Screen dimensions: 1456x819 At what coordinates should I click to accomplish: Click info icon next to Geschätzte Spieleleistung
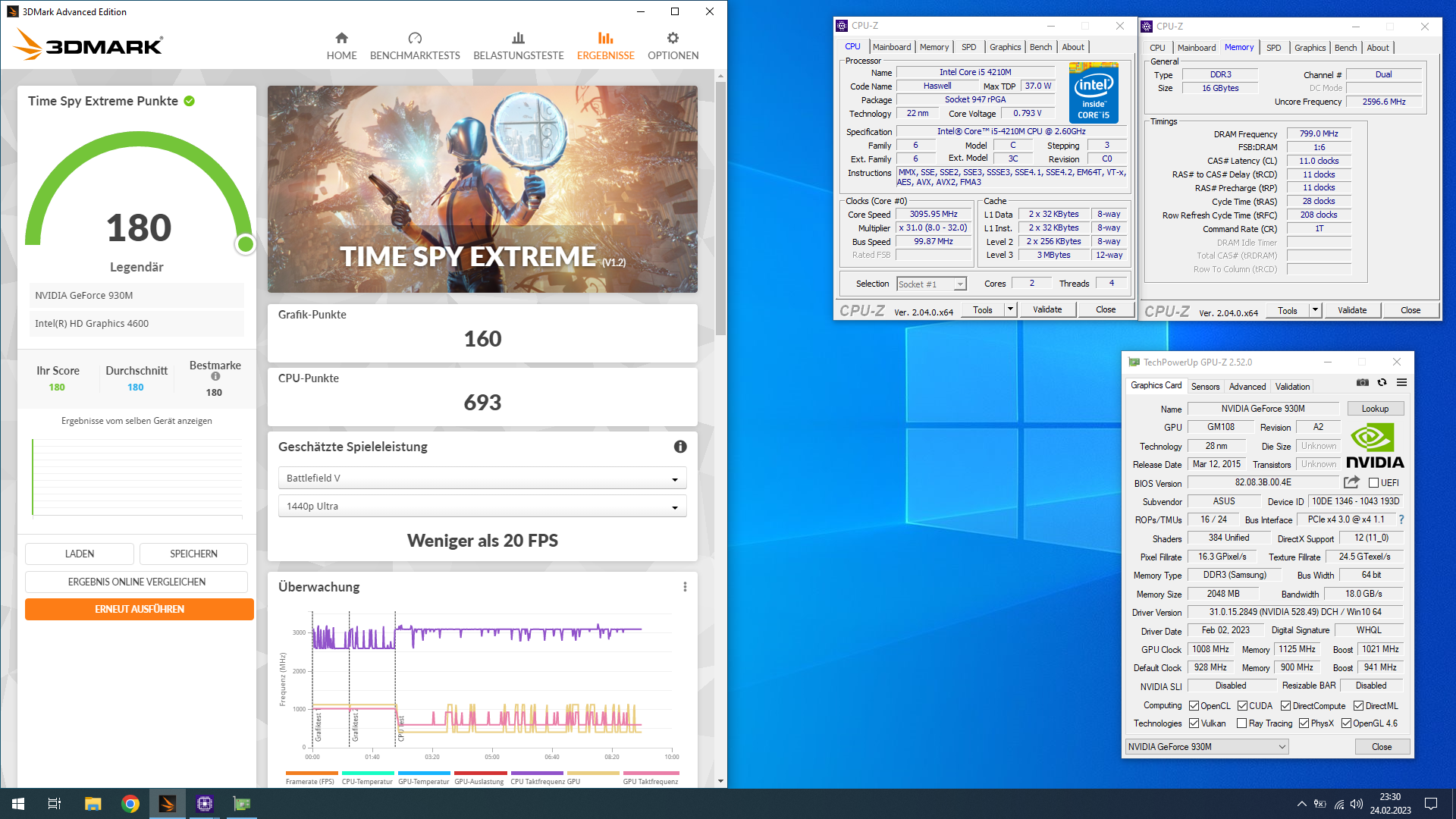680,447
